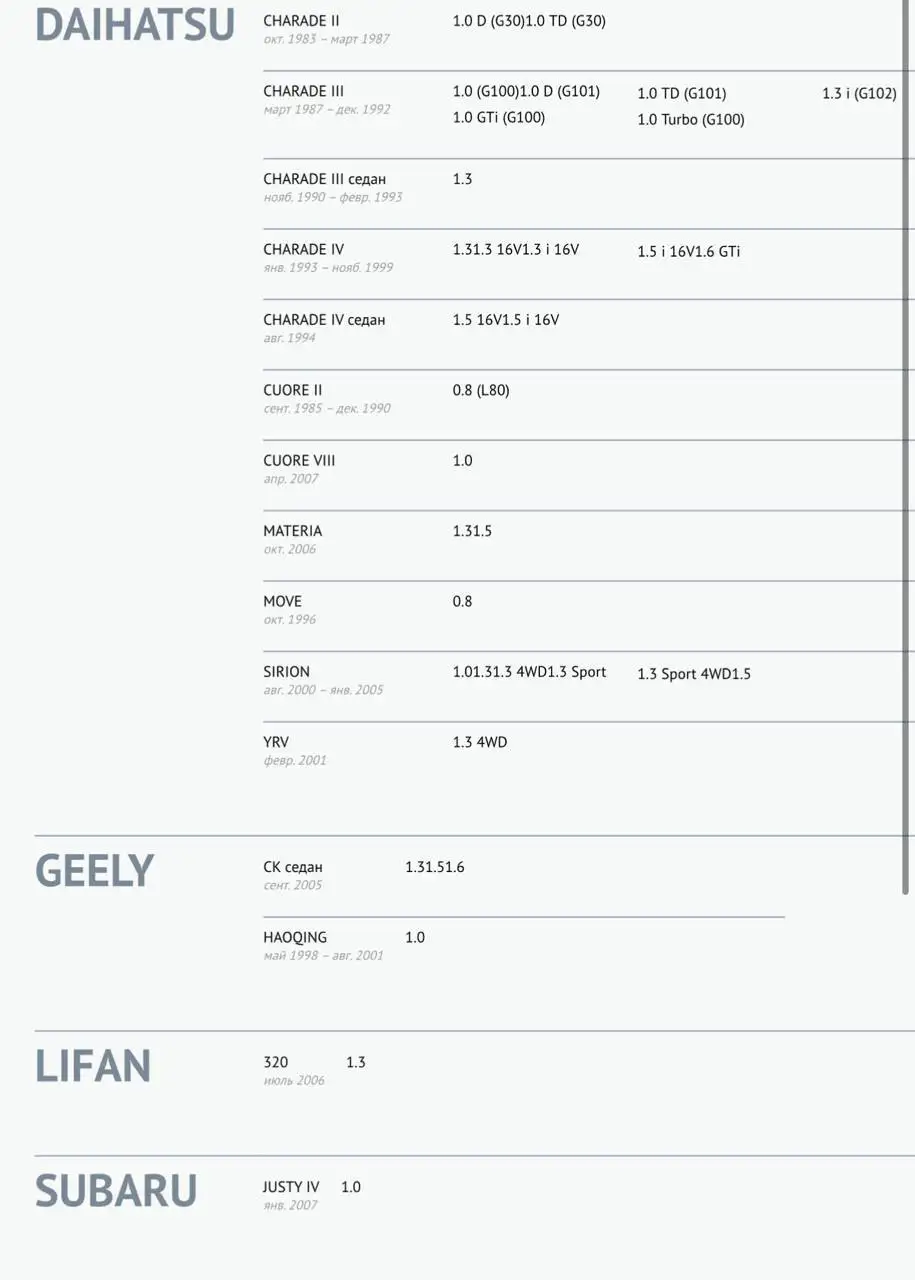Select the 1.0 Turbo (G100) engine variant

pyautogui.click(x=691, y=120)
